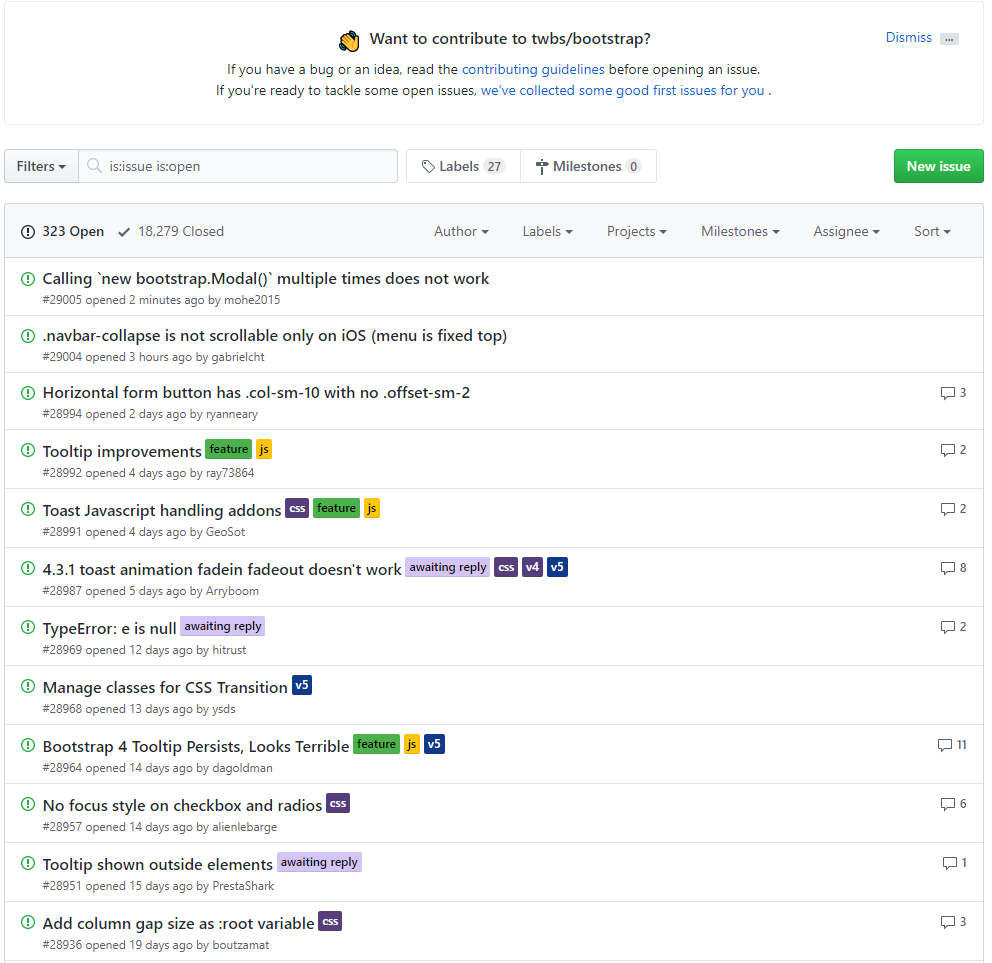Viewport: 992px width, 963px height.
Task: Open author gabrielcht's issues
Action: coord(238,357)
